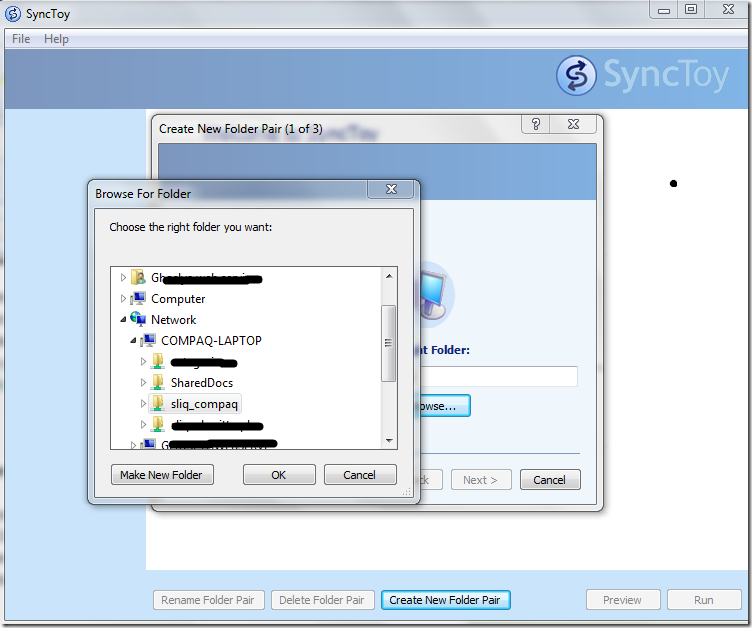Select the Computer tree item
Image resolution: width=752 pixels, height=628 pixels.
click(x=178, y=299)
